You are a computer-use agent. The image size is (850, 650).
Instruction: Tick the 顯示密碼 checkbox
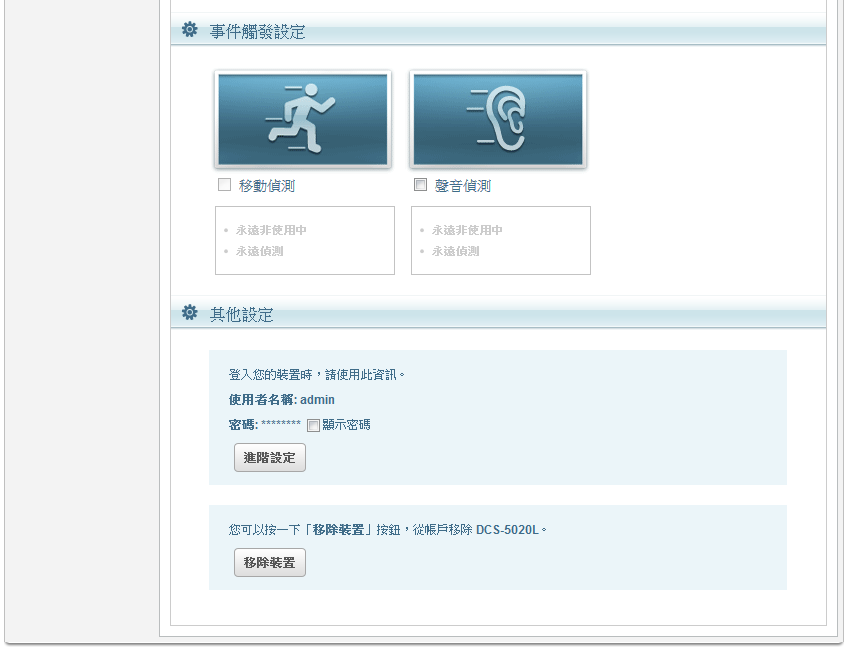pos(313,425)
